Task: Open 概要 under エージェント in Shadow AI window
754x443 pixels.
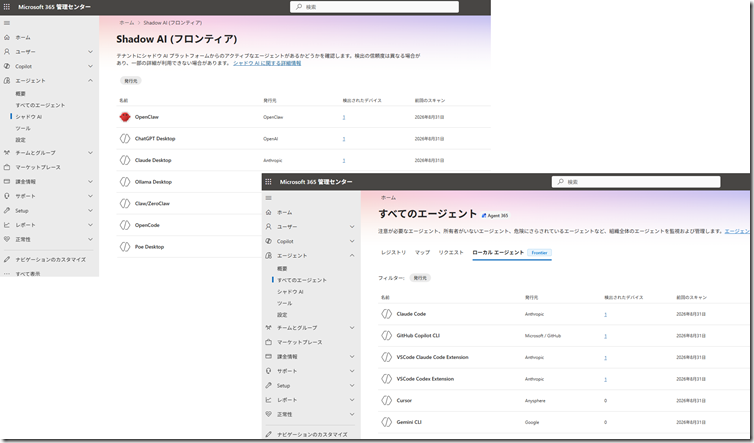Action: [x=20, y=94]
